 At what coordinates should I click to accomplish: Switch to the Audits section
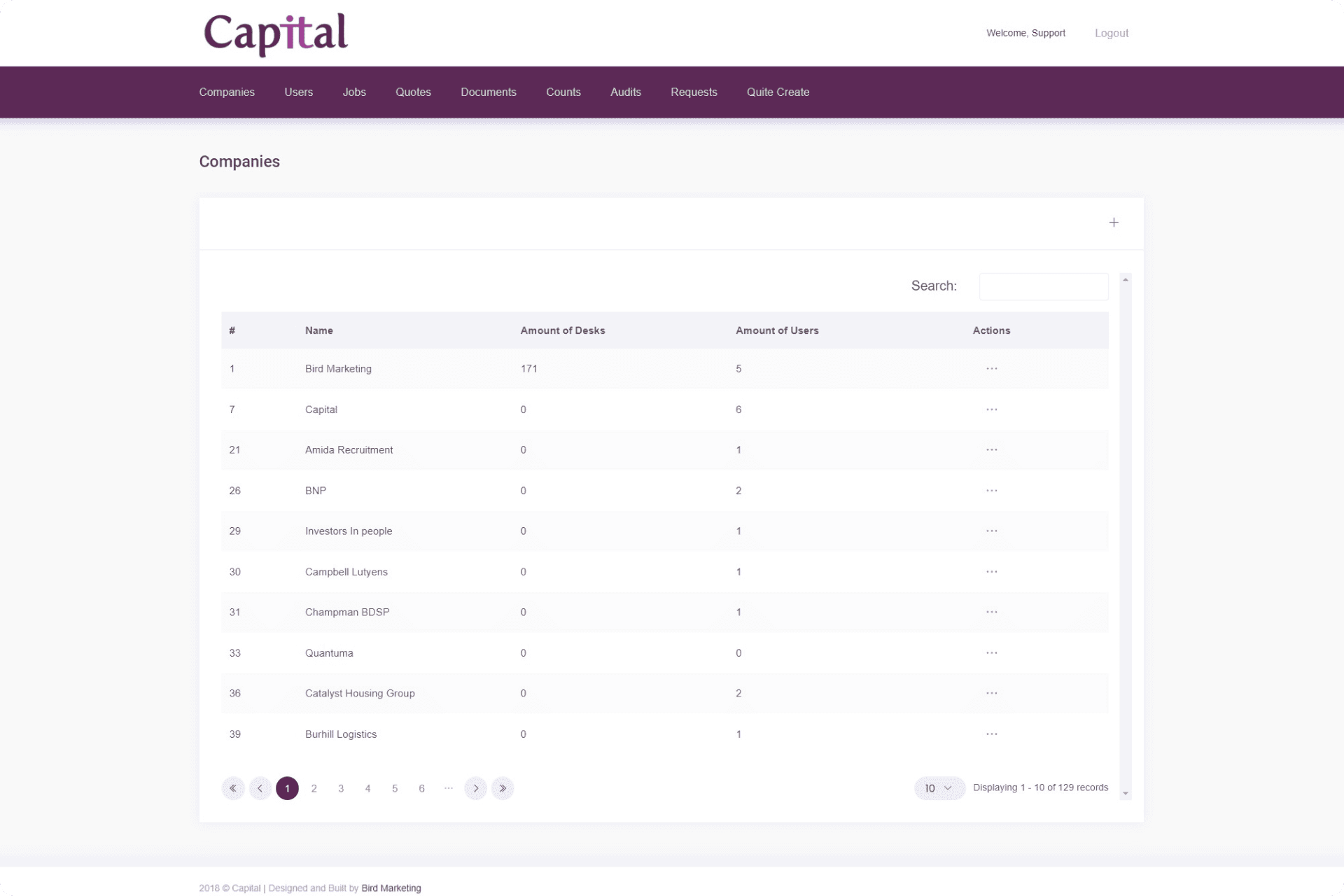[625, 92]
